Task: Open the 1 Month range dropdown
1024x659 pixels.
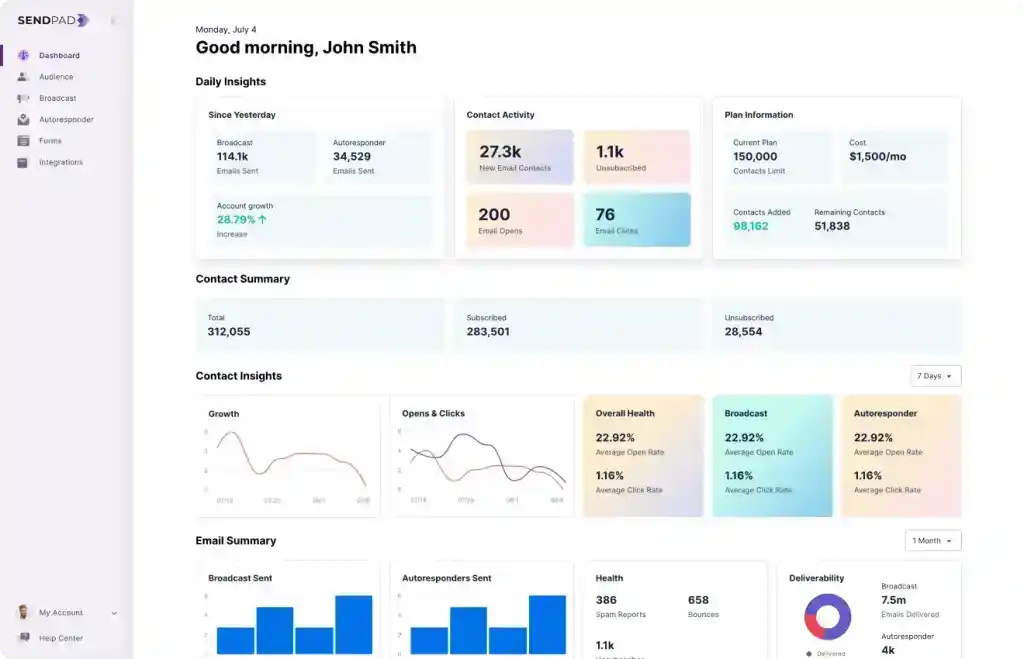Action: coord(932,541)
